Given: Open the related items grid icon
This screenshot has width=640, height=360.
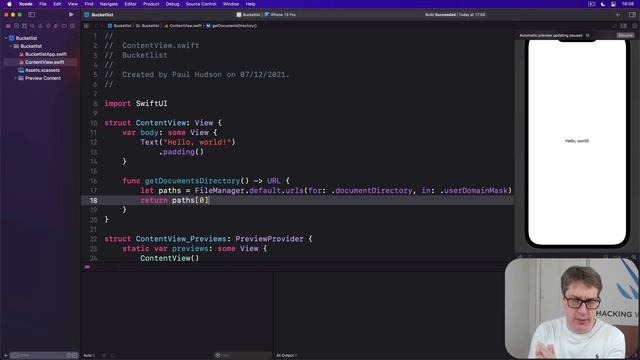Looking at the screenshot, I should pos(86,26).
